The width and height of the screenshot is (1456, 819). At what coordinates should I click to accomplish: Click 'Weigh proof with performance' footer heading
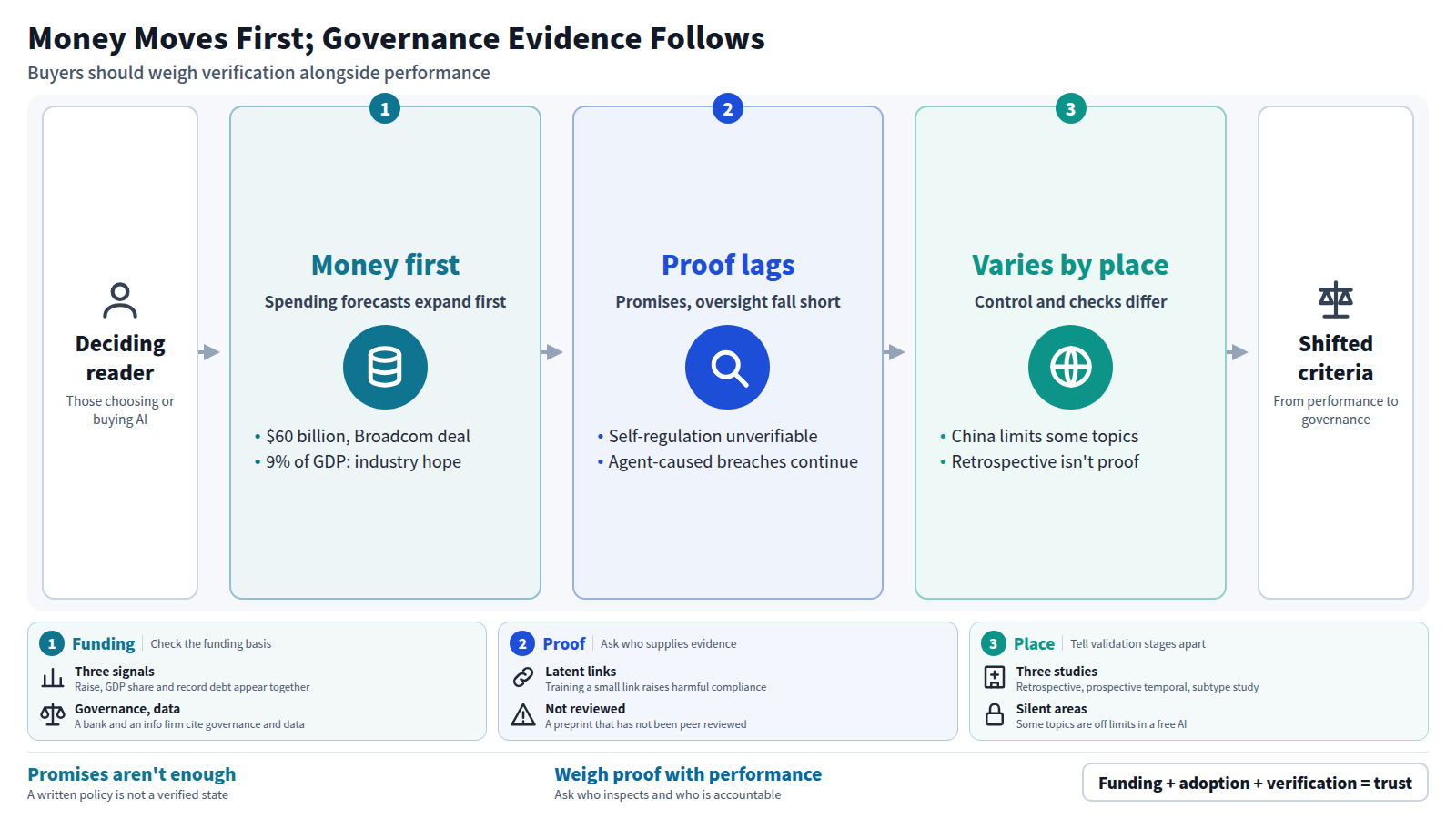pos(688,774)
